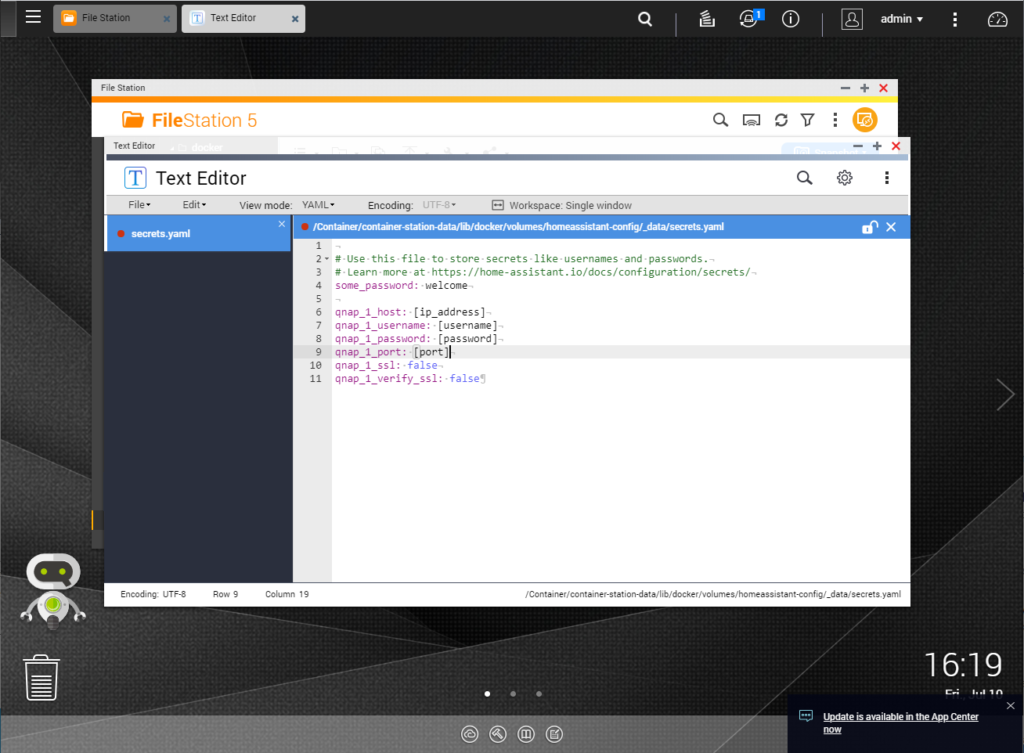
Task: Click the file path in the blue header
Action: click(518, 227)
